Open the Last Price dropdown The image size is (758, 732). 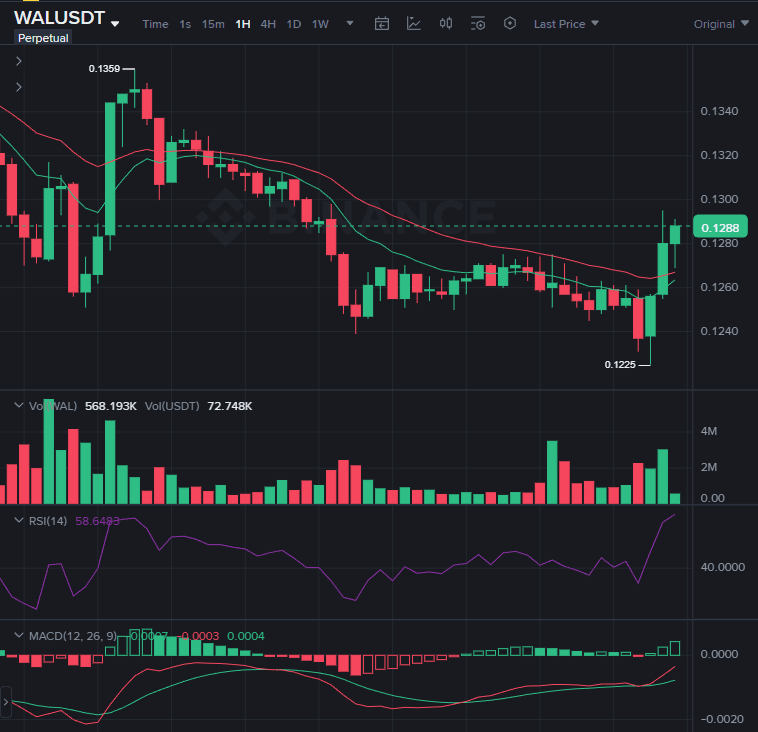click(566, 24)
